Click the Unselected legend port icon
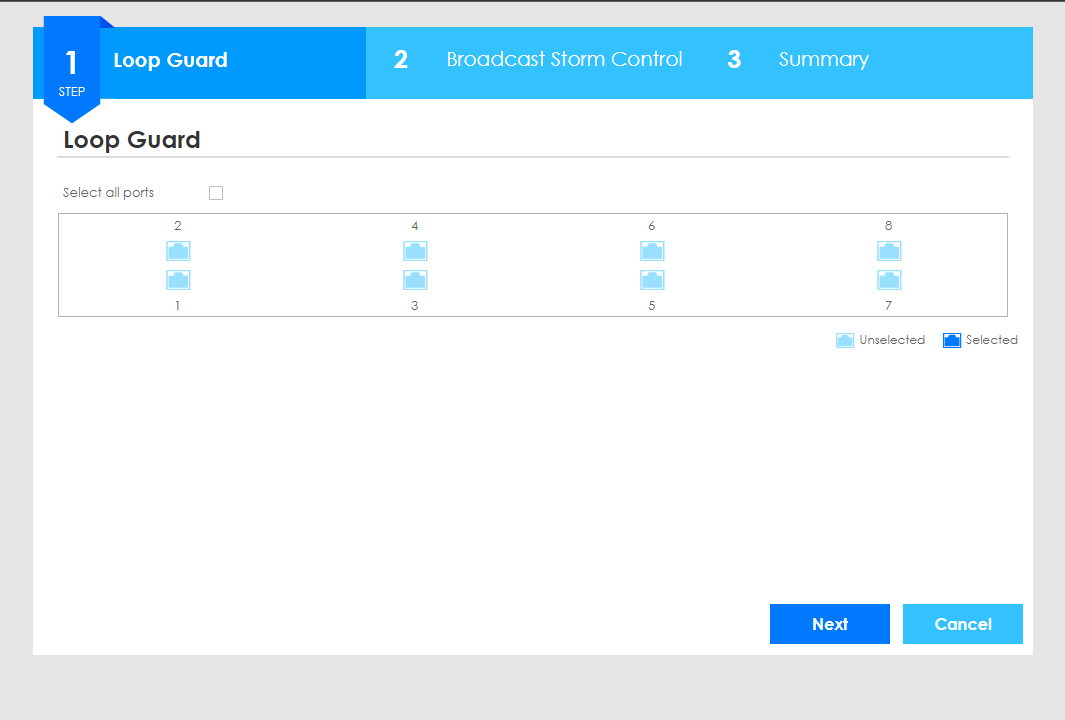The width and height of the screenshot is (1065, 720). click(845, 340)
